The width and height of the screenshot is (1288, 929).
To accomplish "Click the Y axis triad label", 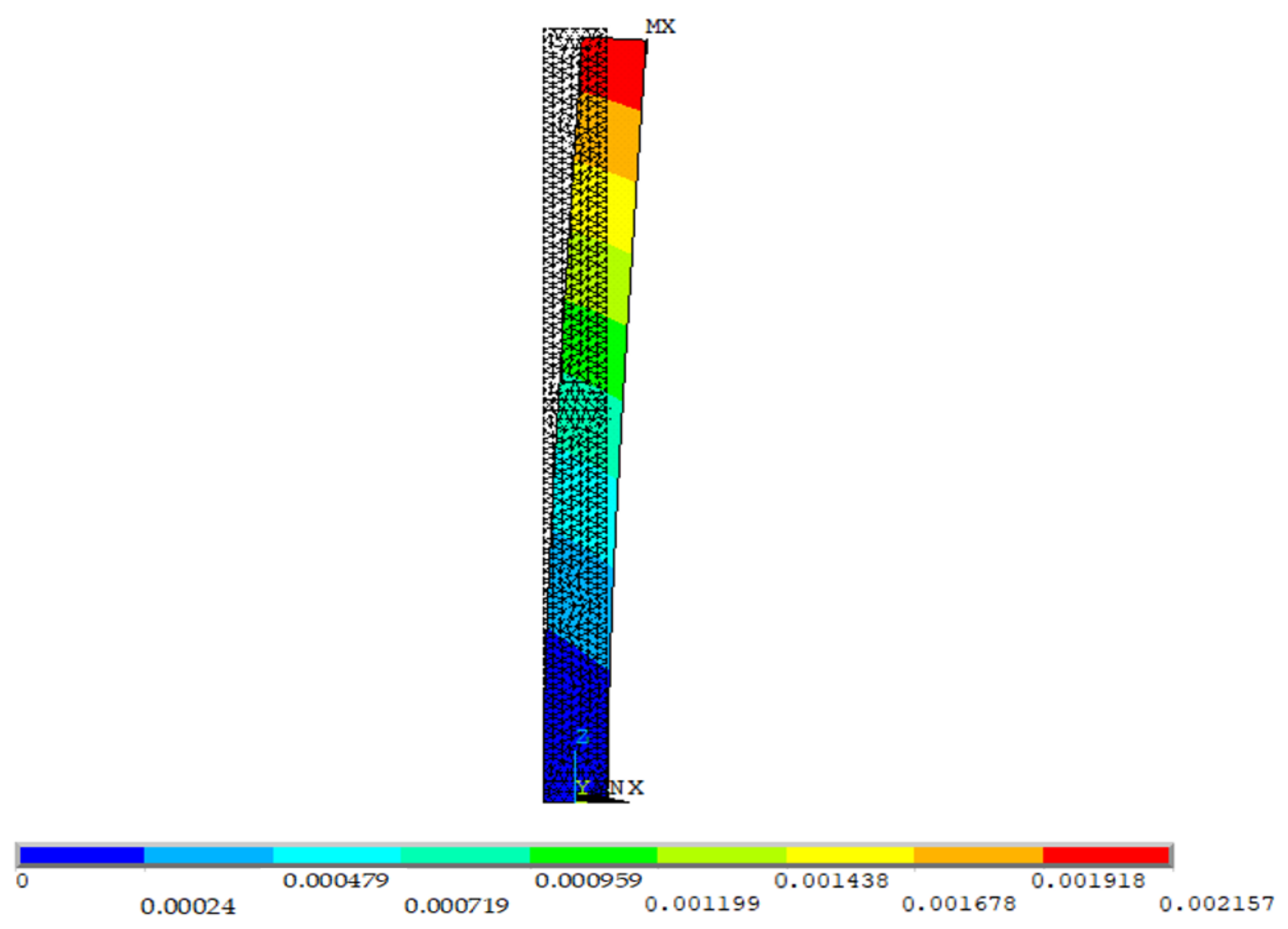I will point(582,787).
